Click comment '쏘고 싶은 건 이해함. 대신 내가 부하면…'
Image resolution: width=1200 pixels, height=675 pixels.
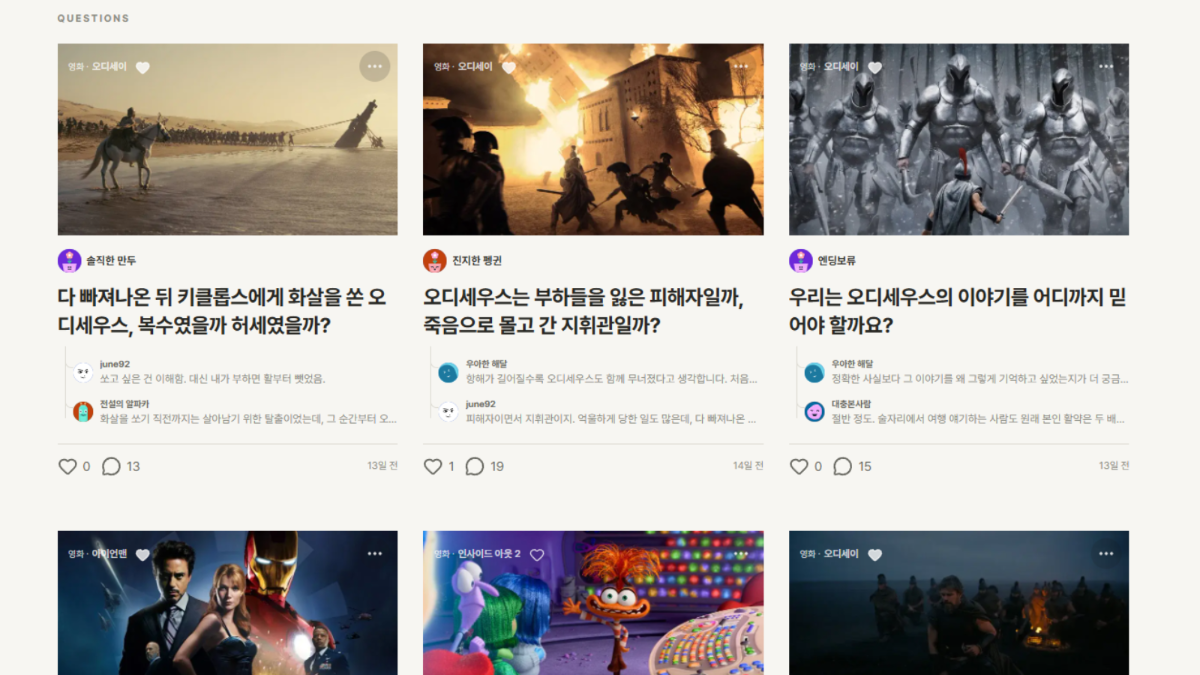tap(212, 379)
